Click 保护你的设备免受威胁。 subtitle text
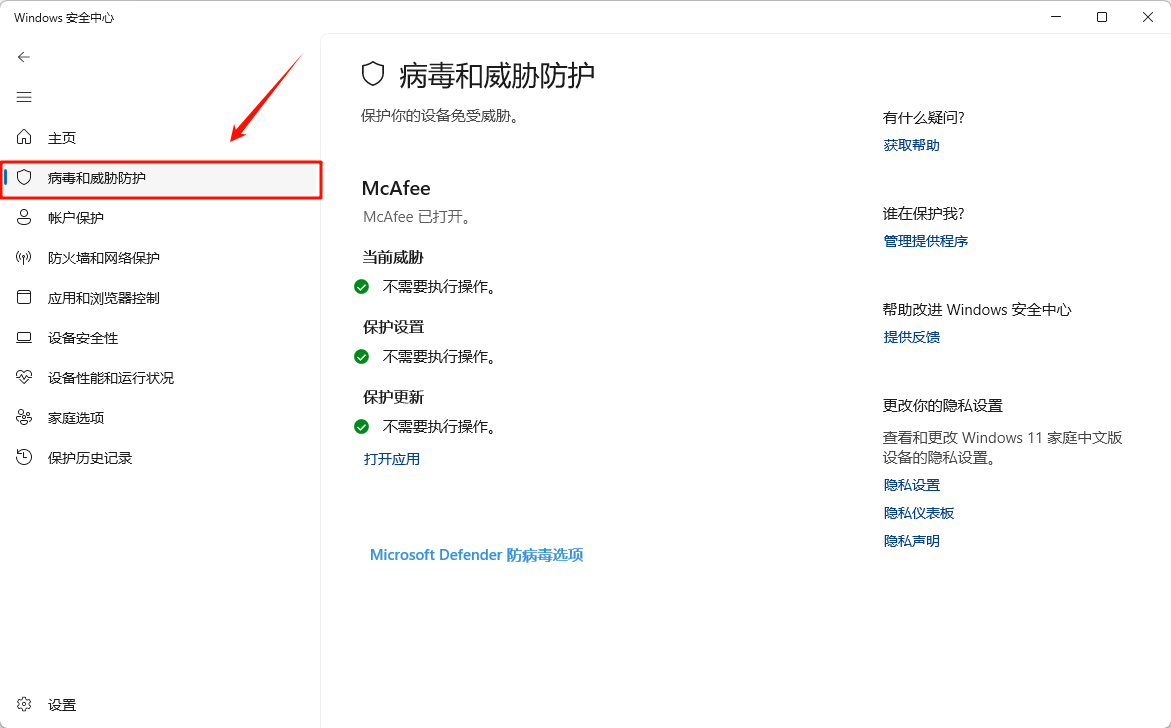The image size is (1171, 728). [x=440, y=116]
